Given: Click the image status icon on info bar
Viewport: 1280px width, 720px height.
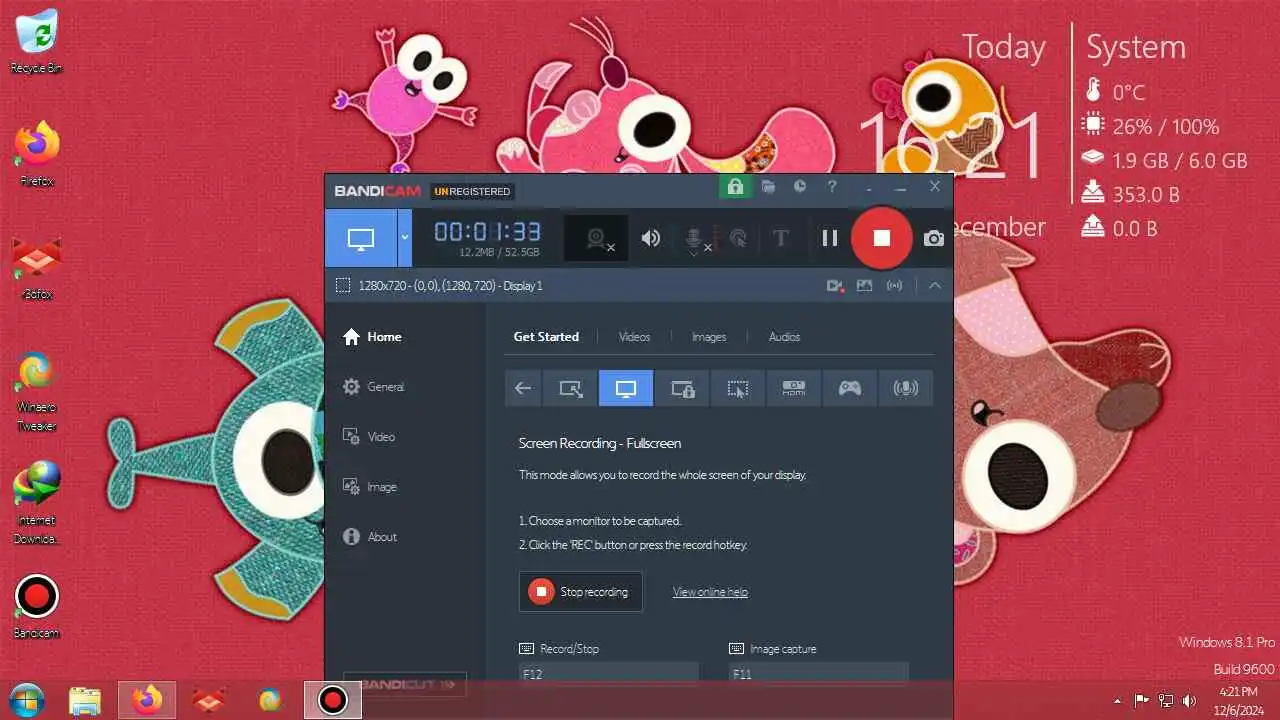Looking at the screenshot, I should coord(864,286).
